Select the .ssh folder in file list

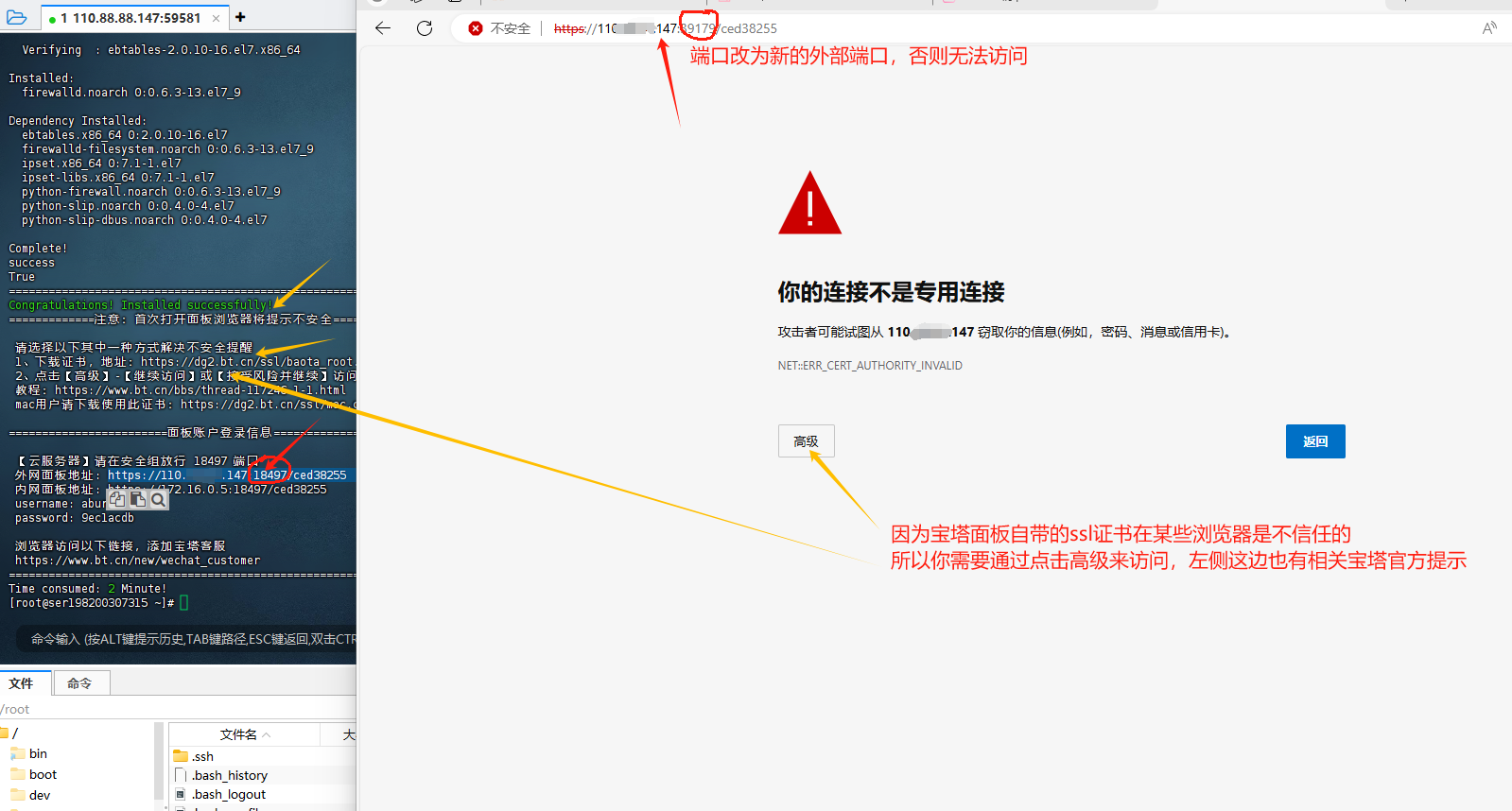(202, 756)
